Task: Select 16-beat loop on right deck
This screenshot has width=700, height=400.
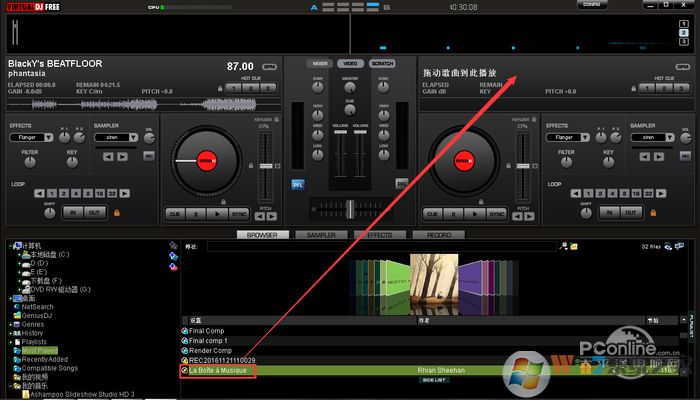Action: (636, 193)
